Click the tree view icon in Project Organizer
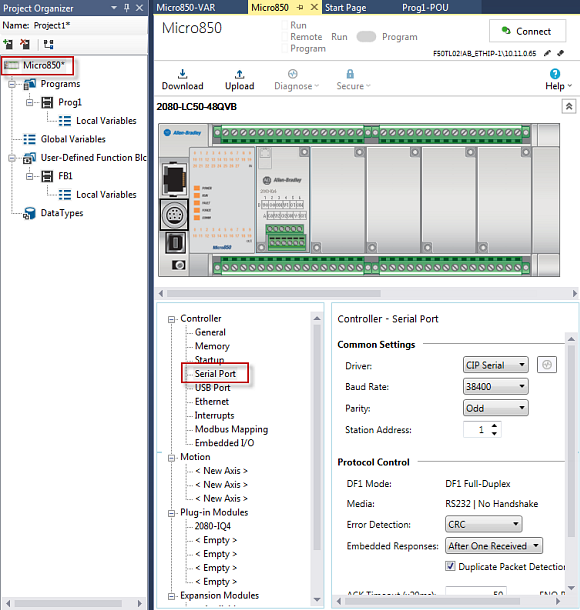The height and width of the screenshot is (610, 580). click(x=49, y=44)
